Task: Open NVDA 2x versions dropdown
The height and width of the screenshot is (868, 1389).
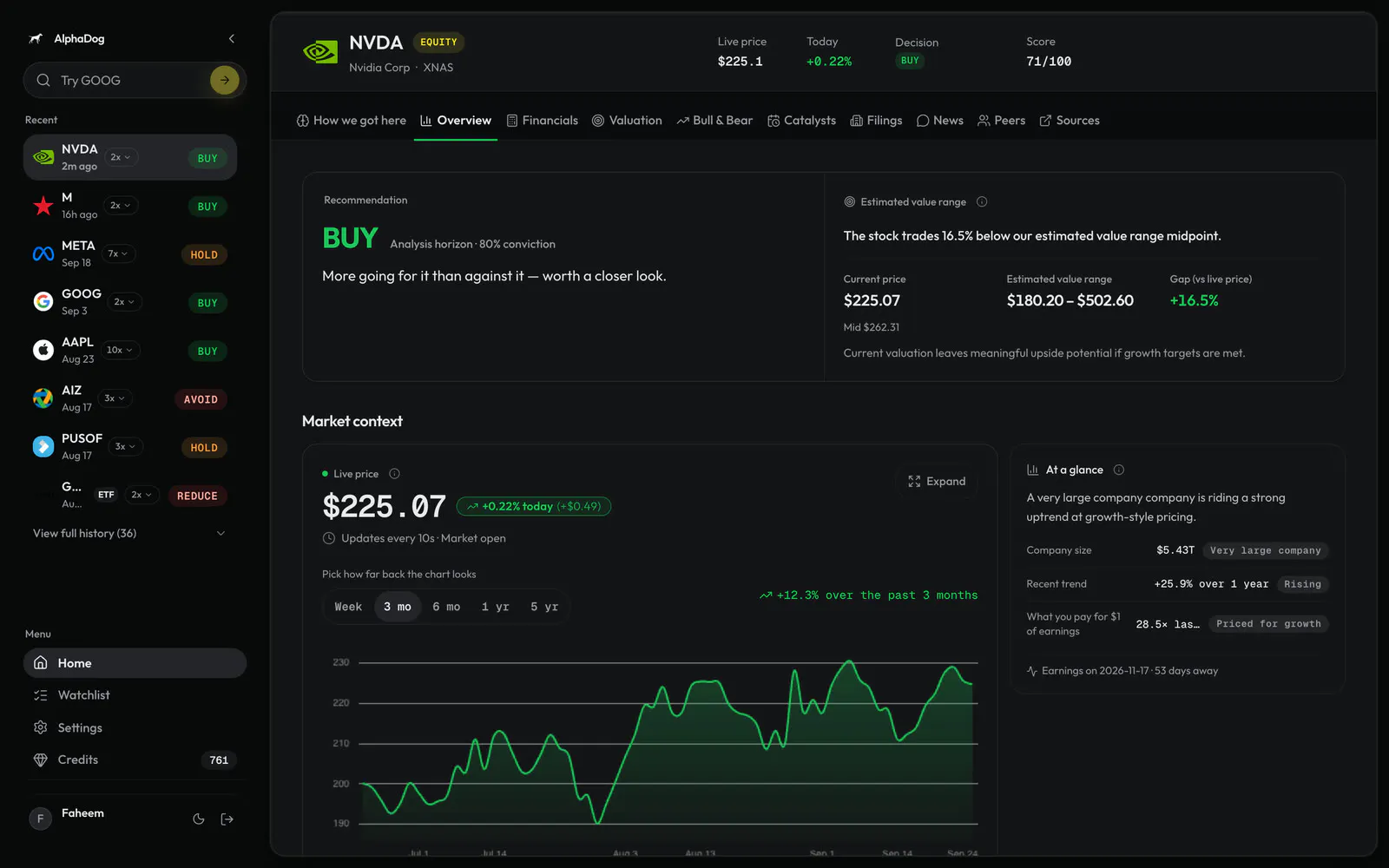Action: point(121,157)
